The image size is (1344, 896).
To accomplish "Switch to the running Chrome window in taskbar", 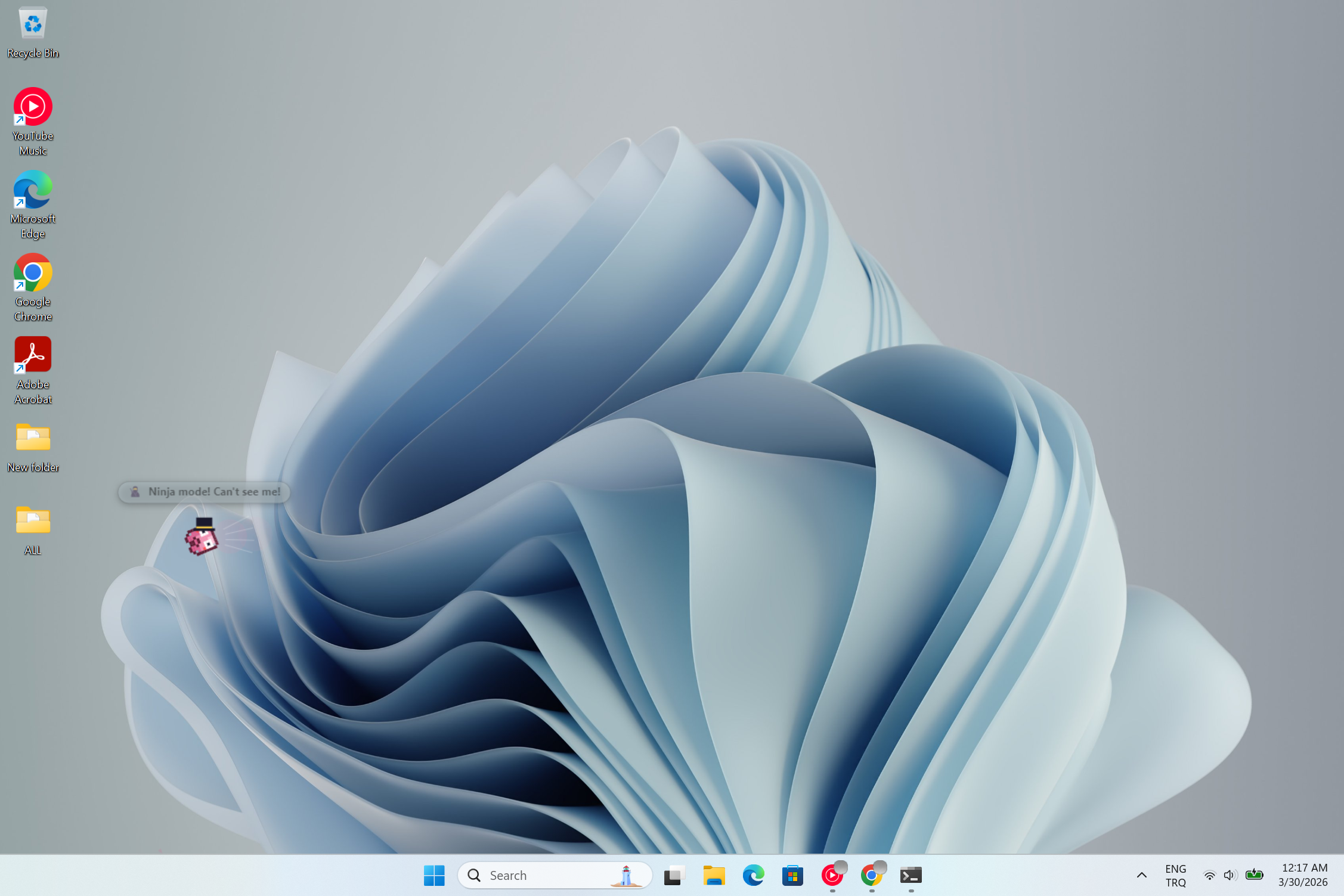I will click(872, 875).
